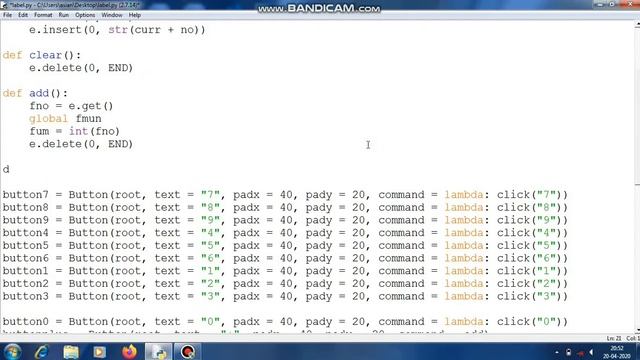Click the 'def add():' line
Image resolution: width=640 pixels, height=360 pixels.
(x=36, y=93)
